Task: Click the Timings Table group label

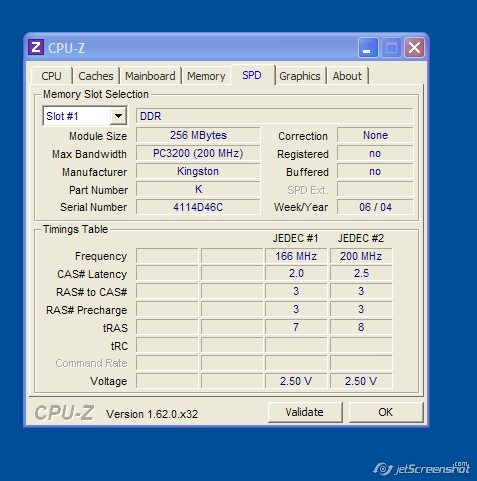Action: click(75, 229)
